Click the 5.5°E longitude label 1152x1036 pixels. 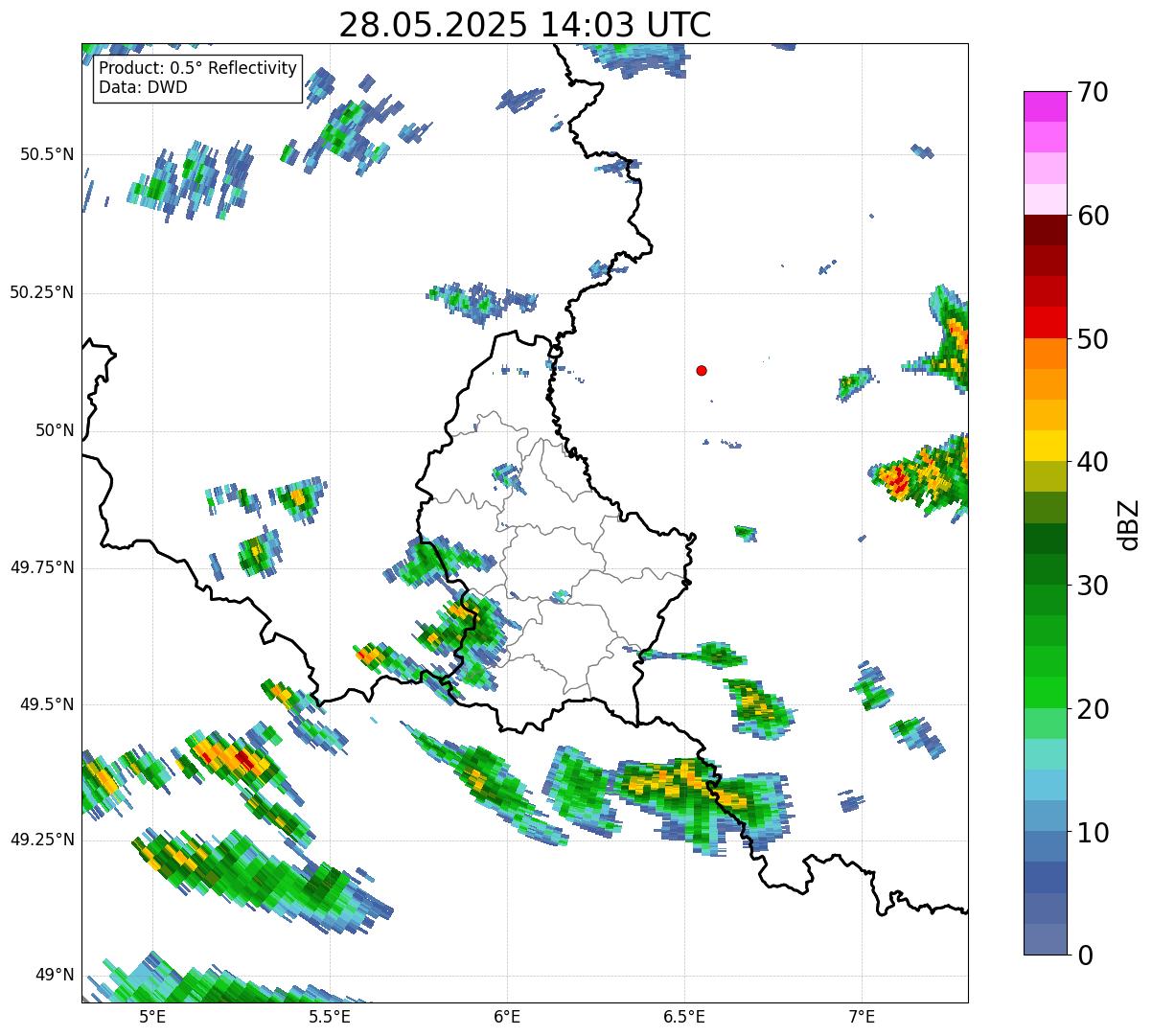pyautogui.click(x=330, y=1016)
